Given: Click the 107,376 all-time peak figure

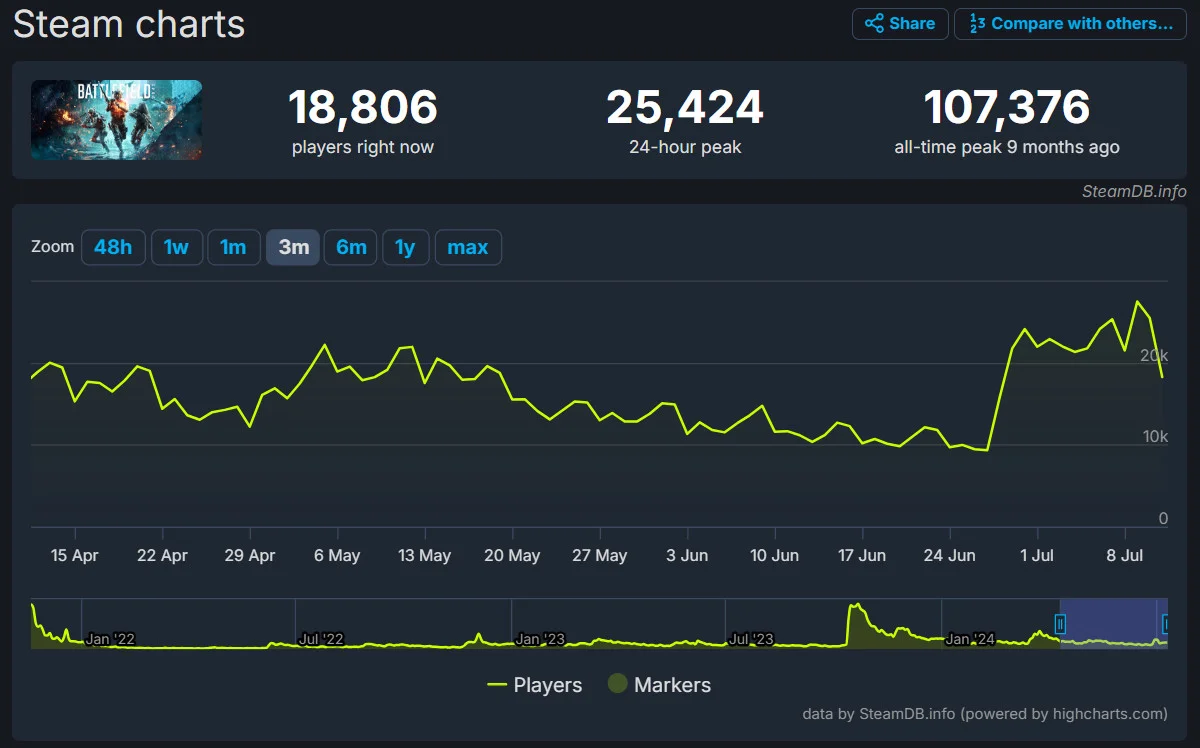Looking at the screenshot, I should (x=1006, y=108).
